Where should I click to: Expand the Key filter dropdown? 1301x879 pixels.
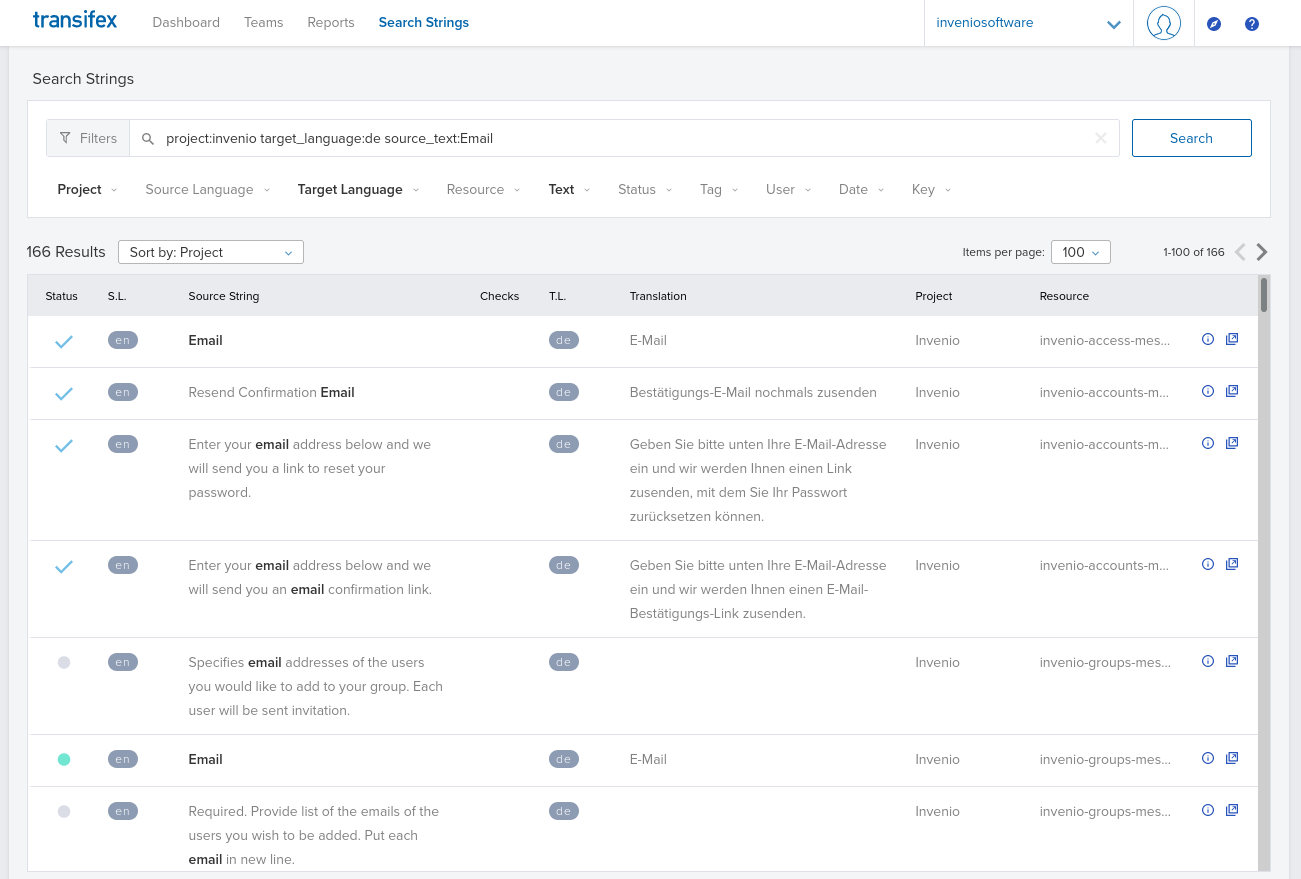tap(931, 190)
